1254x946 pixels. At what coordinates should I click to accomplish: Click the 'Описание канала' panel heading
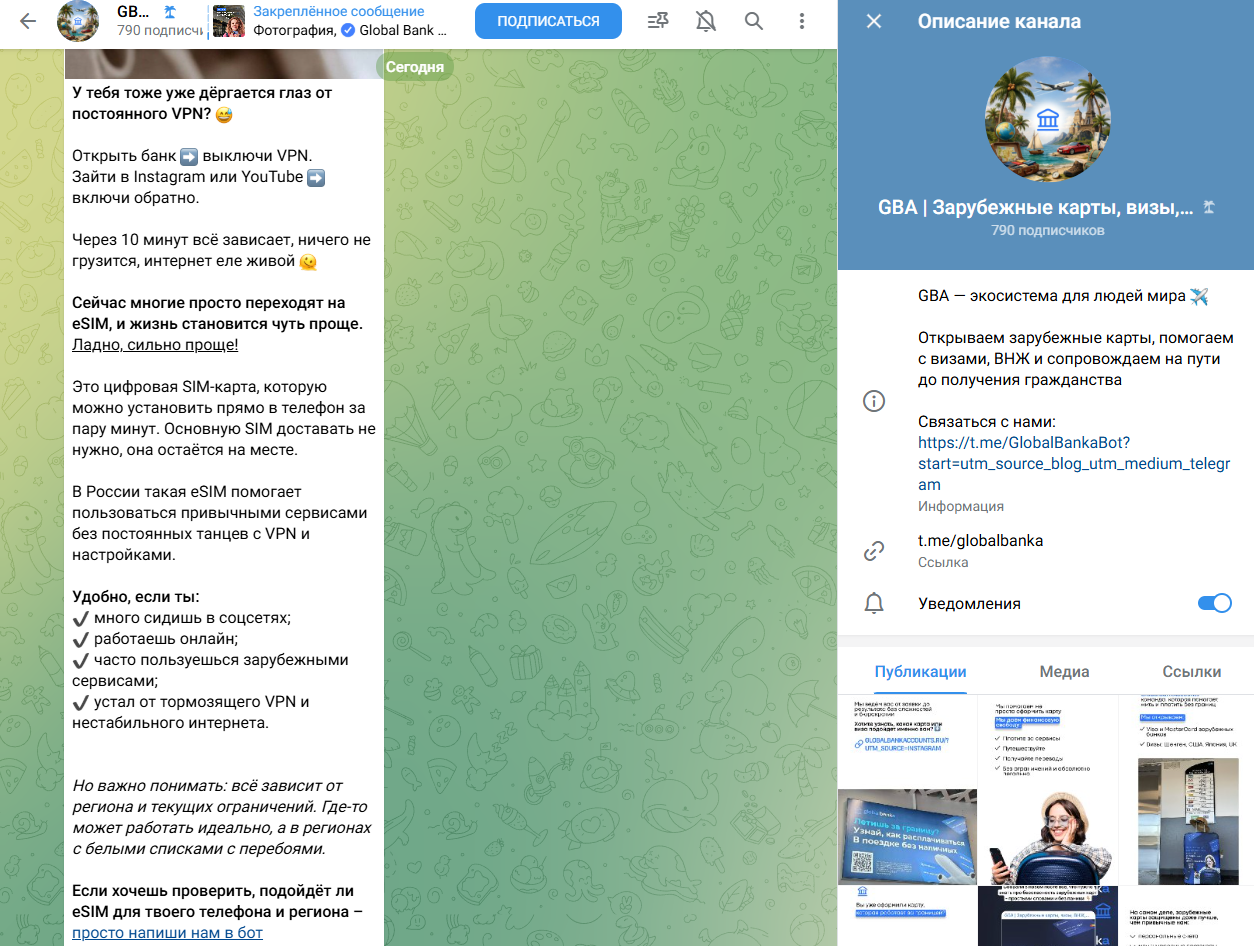(x=999, y=21)
